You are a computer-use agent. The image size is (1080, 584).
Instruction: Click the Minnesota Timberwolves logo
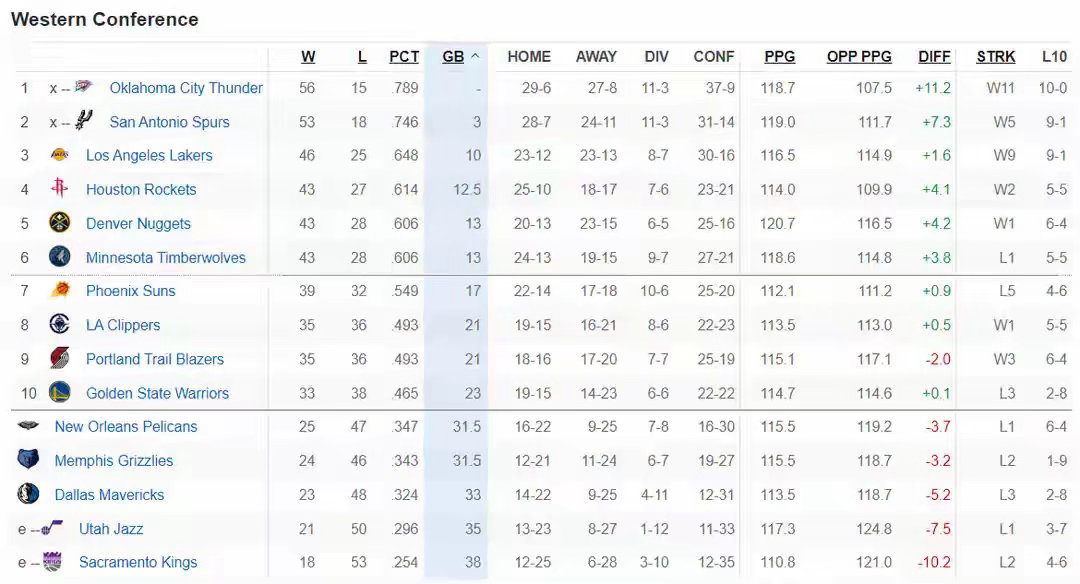60,257
